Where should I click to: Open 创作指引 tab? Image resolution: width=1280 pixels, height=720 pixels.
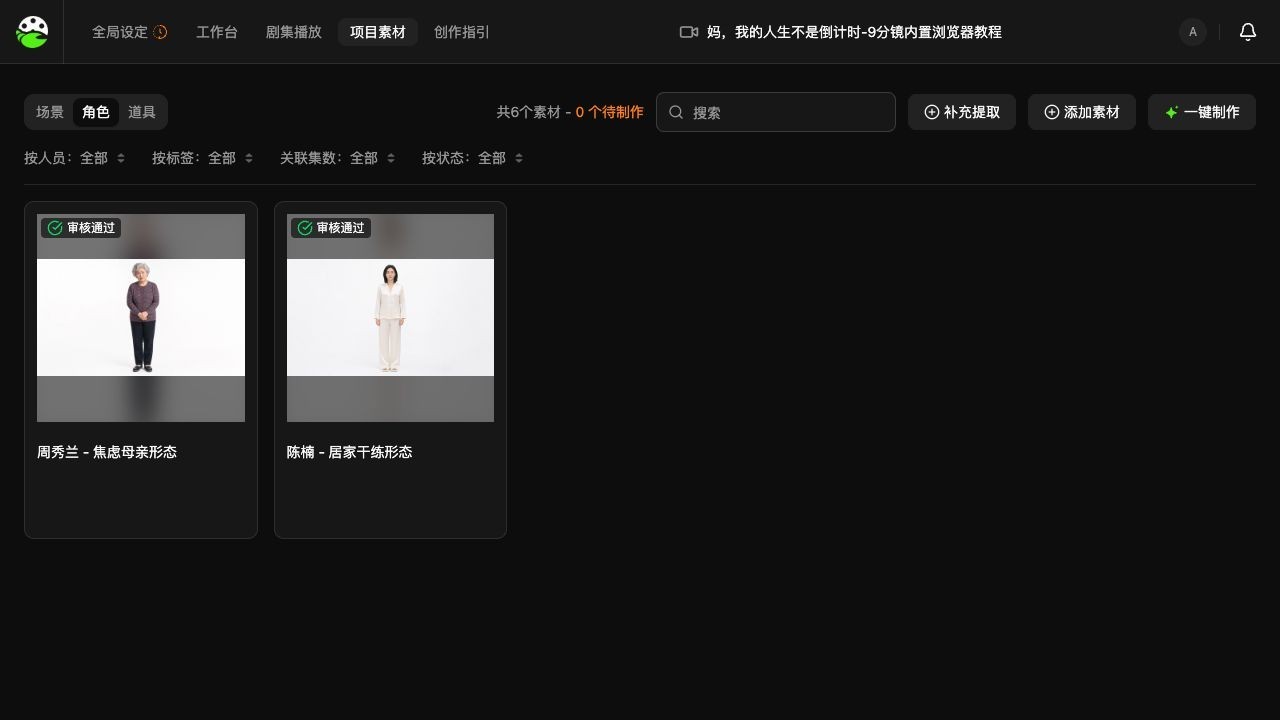tap(462, 32)
